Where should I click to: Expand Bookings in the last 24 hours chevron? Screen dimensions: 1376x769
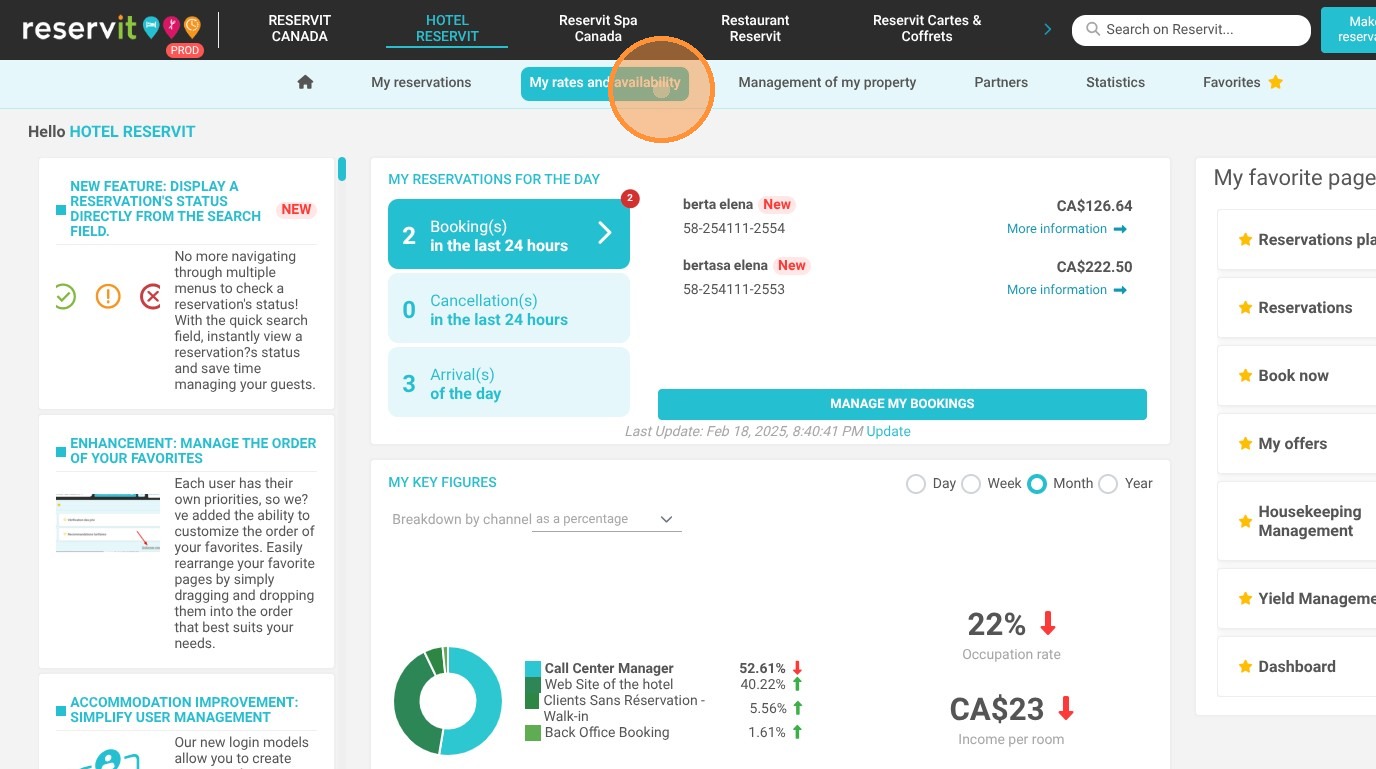click(605, 234)
